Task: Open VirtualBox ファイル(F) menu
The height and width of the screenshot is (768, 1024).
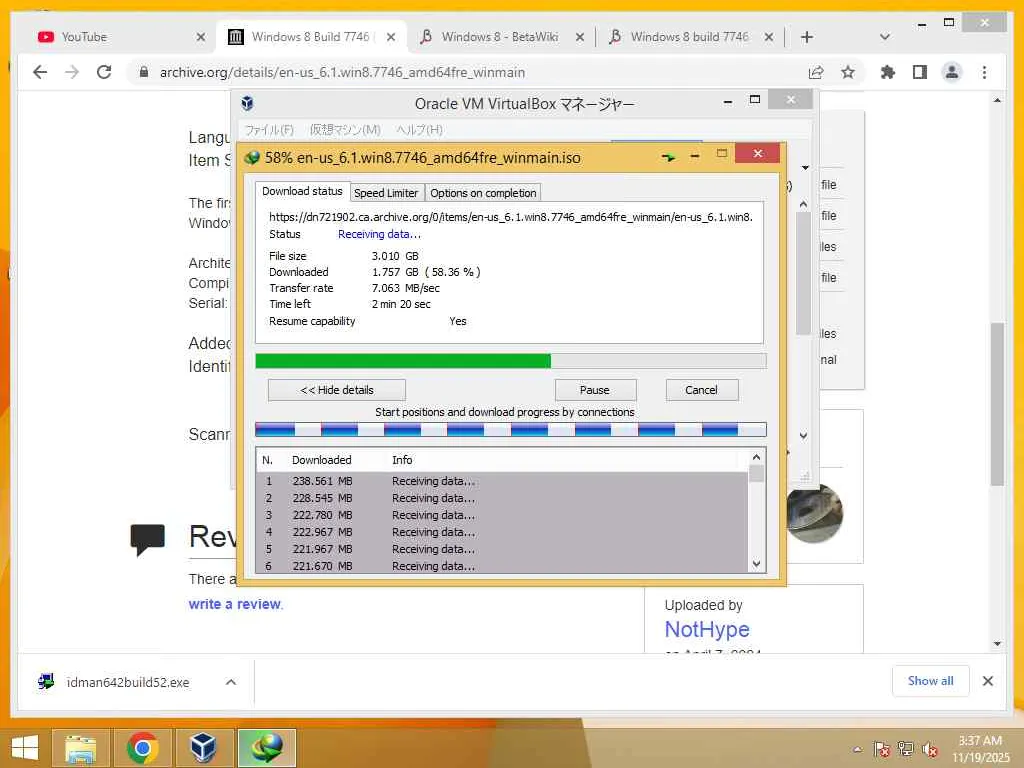Action: [x=269, y=129]
